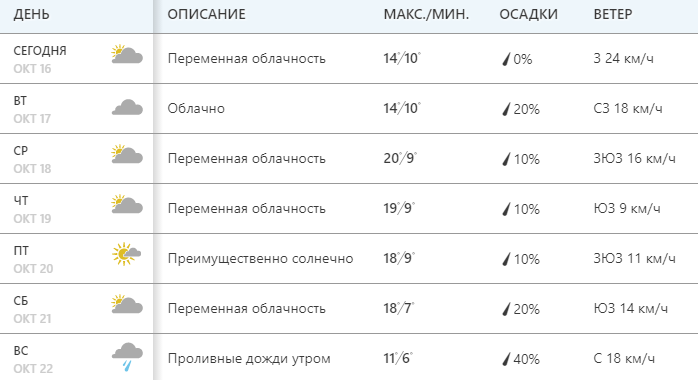Click the rain shower icon for ВС
The width and height of the screenshot is (698, 380).
127,357
